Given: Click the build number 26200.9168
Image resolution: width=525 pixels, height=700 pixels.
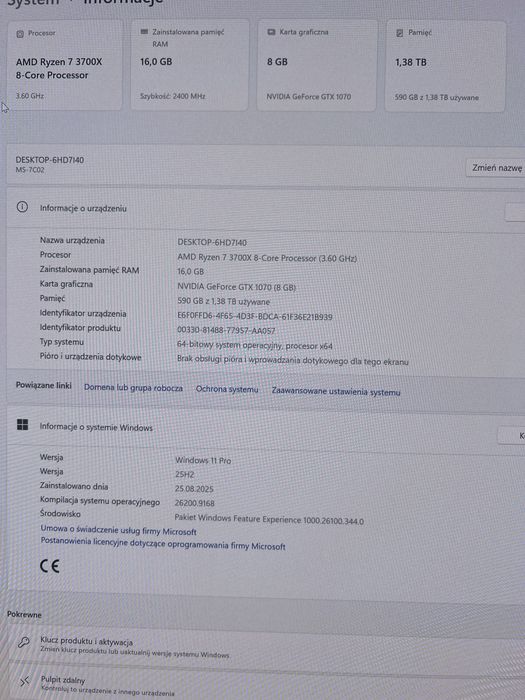Looking at the screenshot, I should (195, 503).
